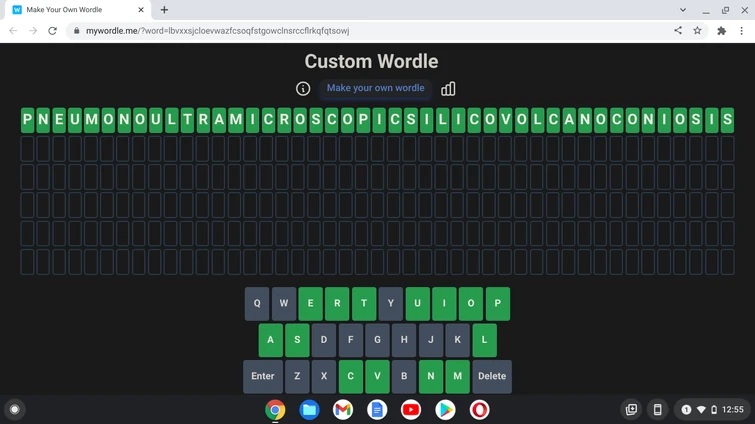Tap the K key on the keyboard
Image resolution: width=755 pixels, height=424 pixels.
coord(457,340)
